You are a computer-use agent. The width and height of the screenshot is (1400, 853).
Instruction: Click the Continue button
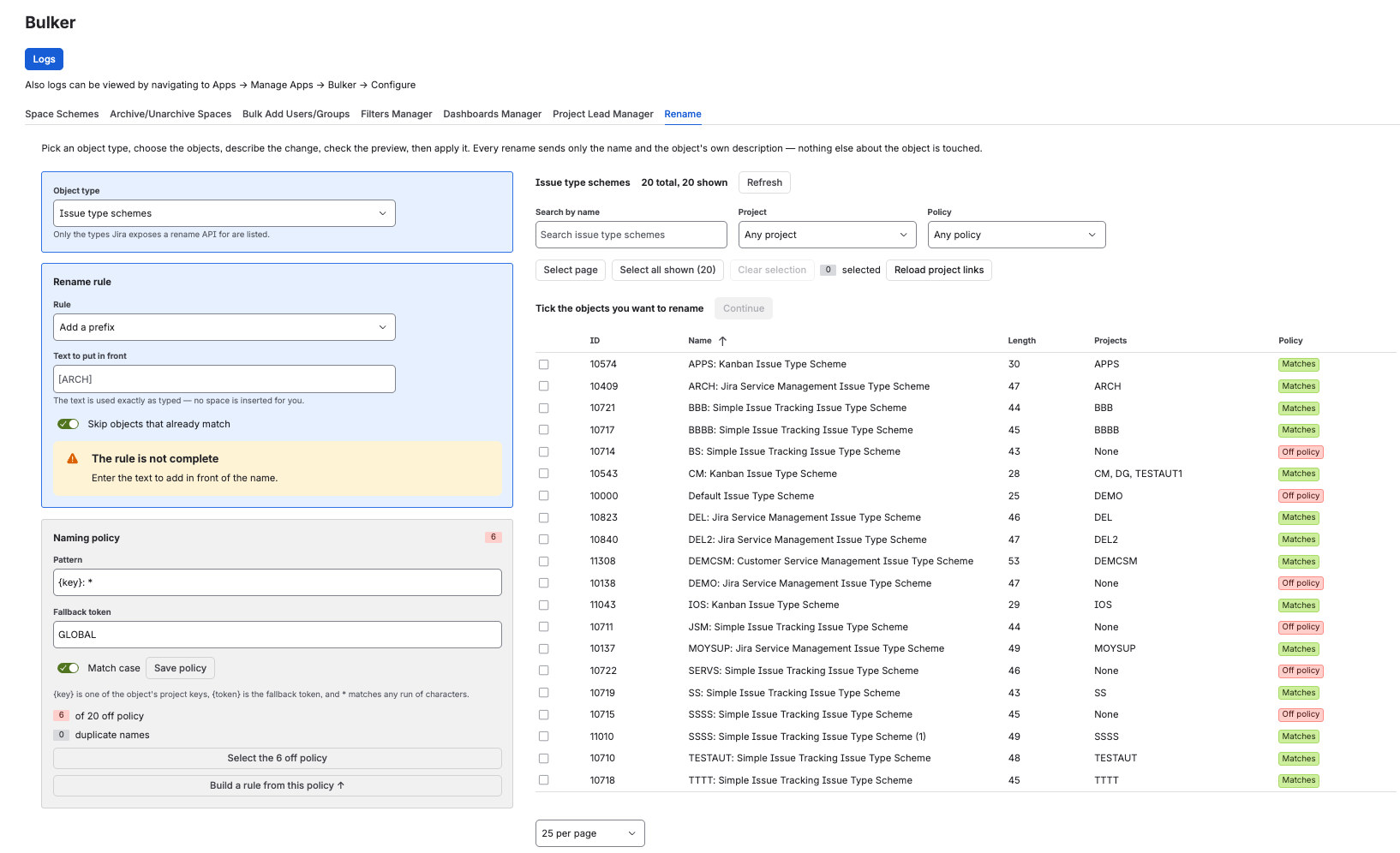[x=744, y=308]
